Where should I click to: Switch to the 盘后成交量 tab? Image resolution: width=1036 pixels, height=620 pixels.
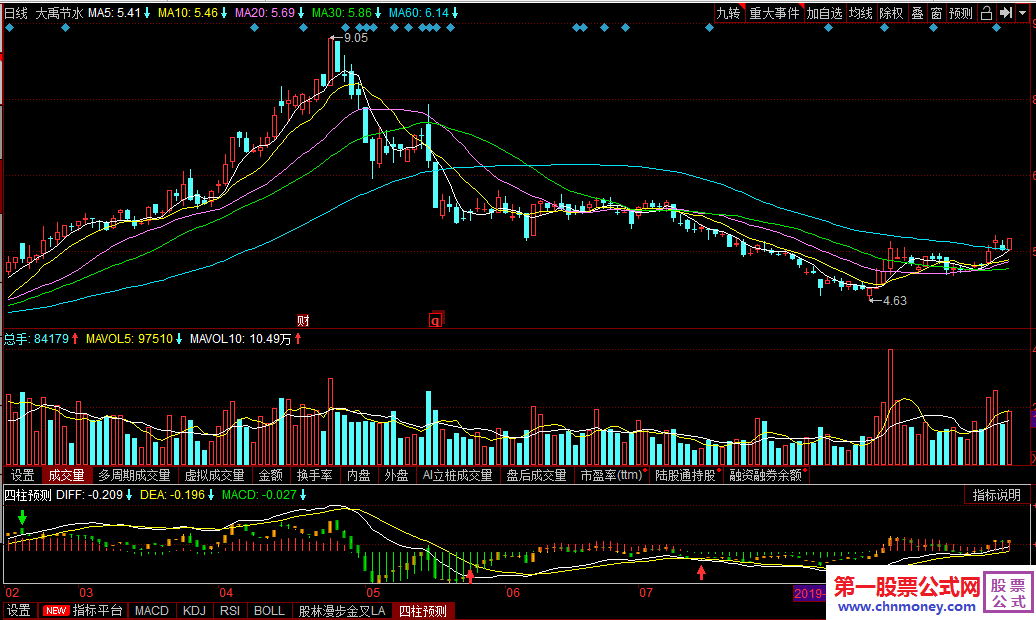tap(536, 475)
